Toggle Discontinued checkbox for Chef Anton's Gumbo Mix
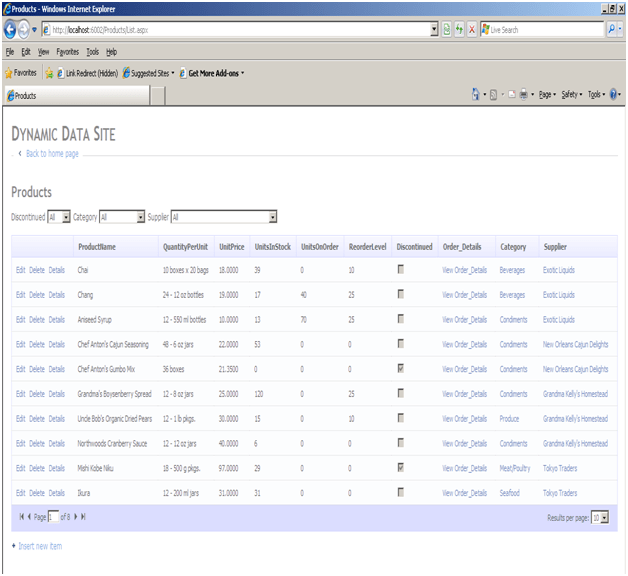 [x=401, y=369]
